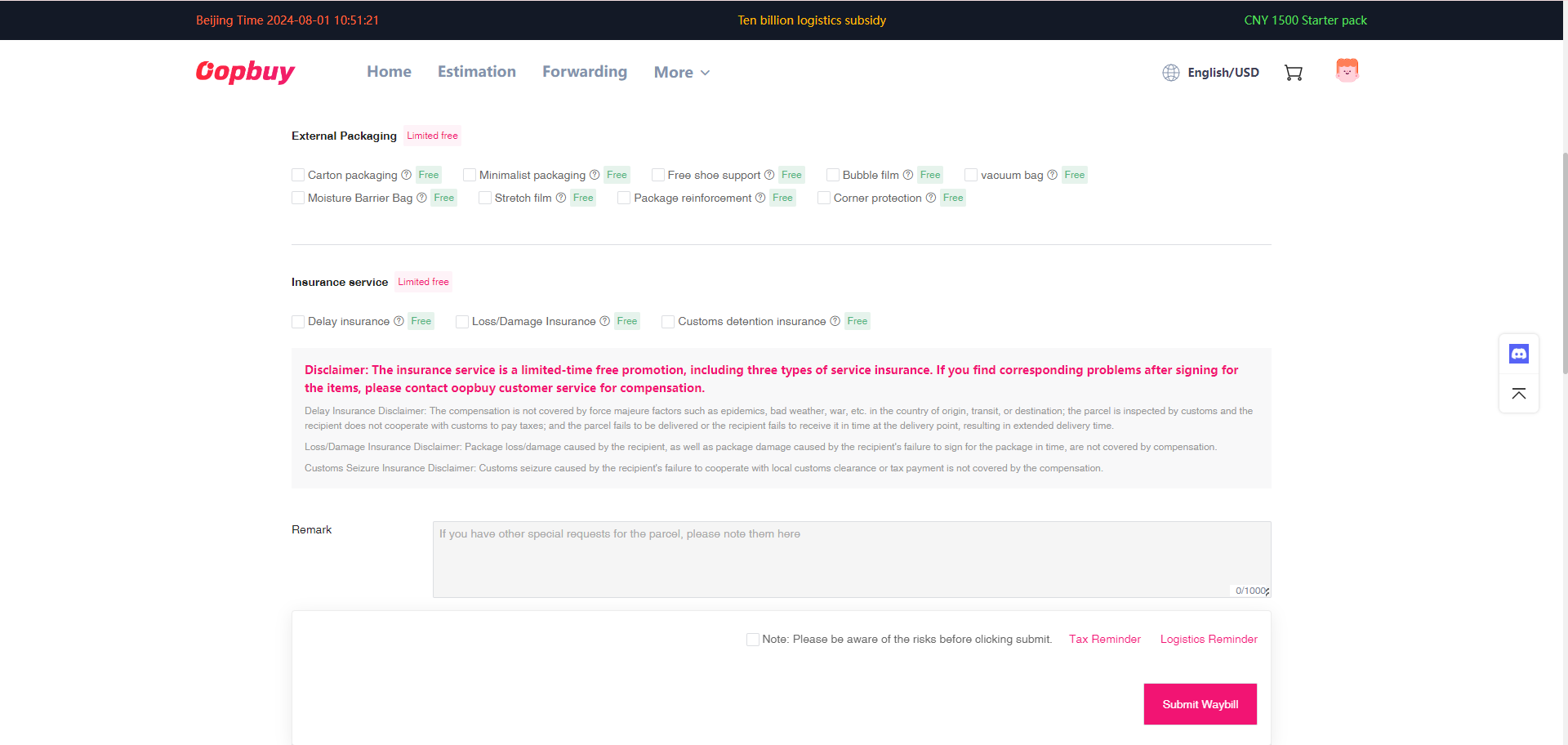Tick the Moisture Barrier Bag checkbox

point(298,198)
